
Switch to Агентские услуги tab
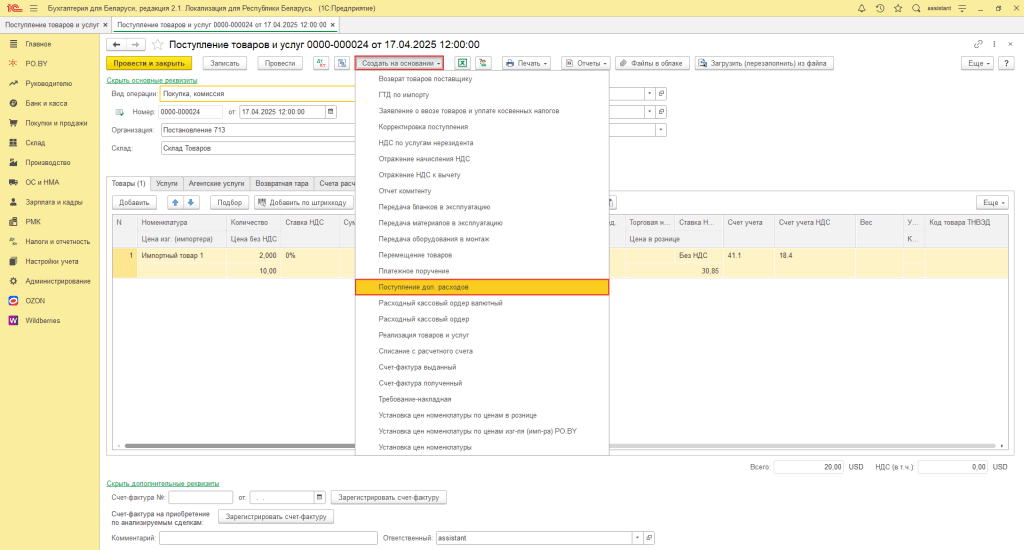[216, 184]
